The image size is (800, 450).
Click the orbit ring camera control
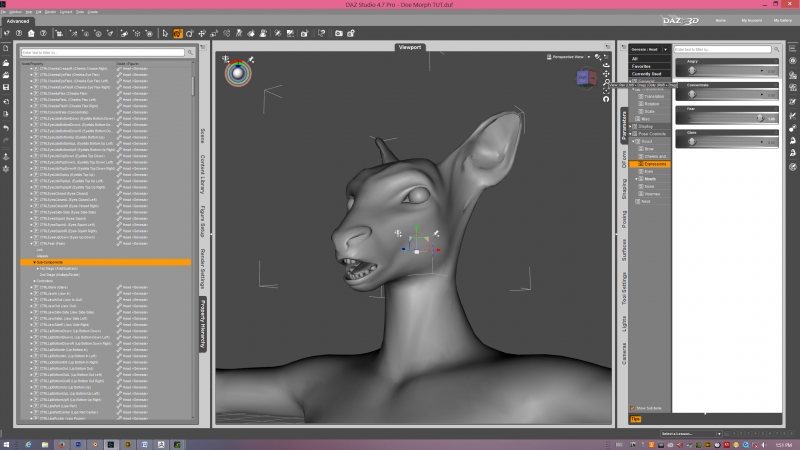[x=237, y=72]
